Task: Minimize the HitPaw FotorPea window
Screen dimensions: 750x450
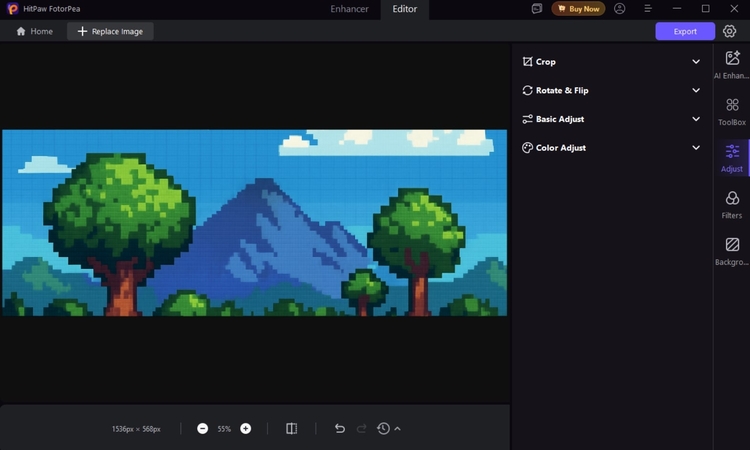Action: (676, 9)
